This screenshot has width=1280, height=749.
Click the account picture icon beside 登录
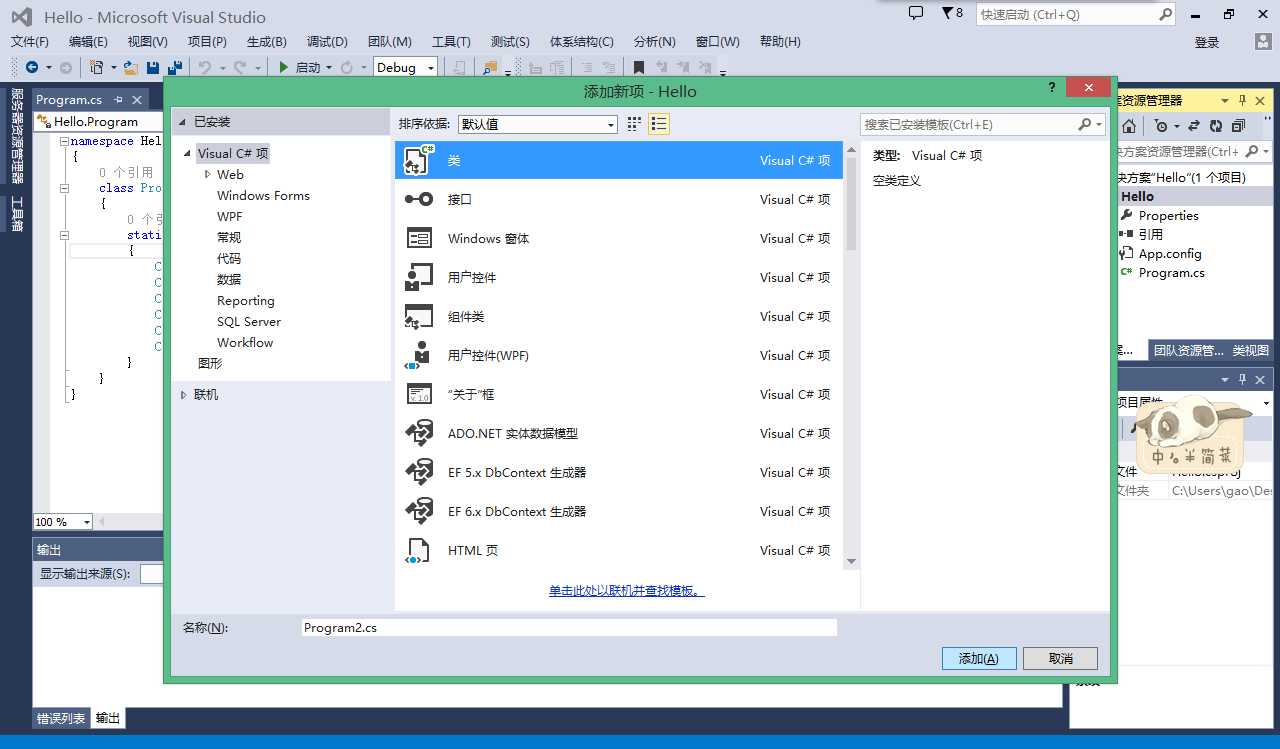point(1264,41)
